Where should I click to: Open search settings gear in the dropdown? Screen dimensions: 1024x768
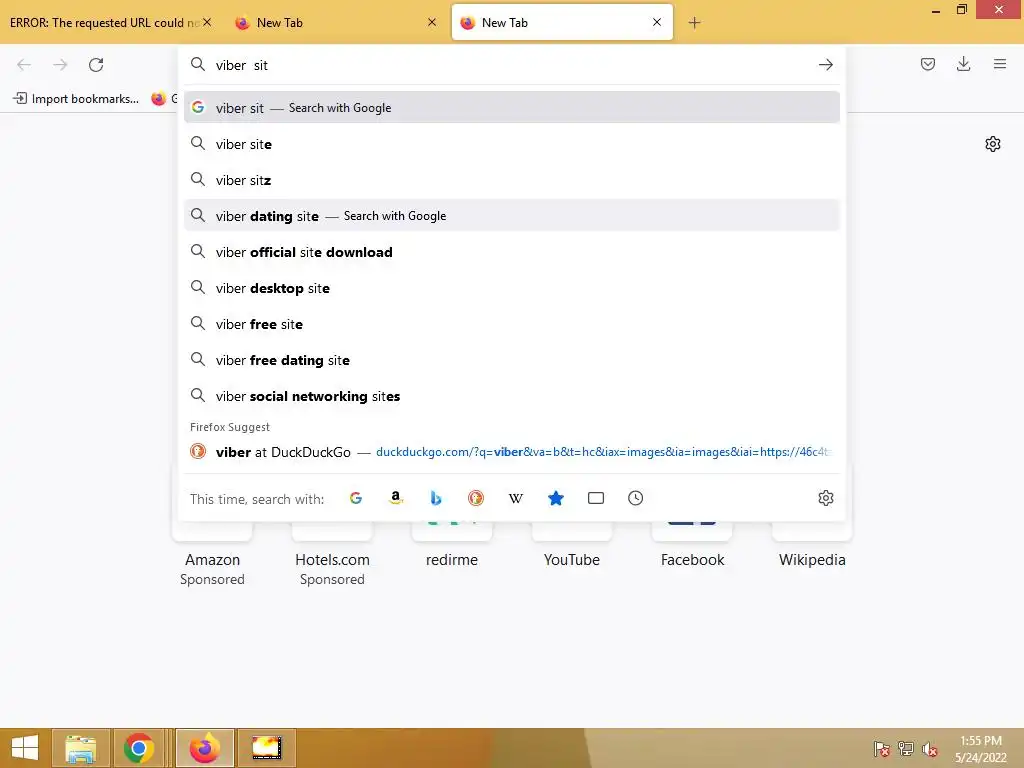(825, 498)
